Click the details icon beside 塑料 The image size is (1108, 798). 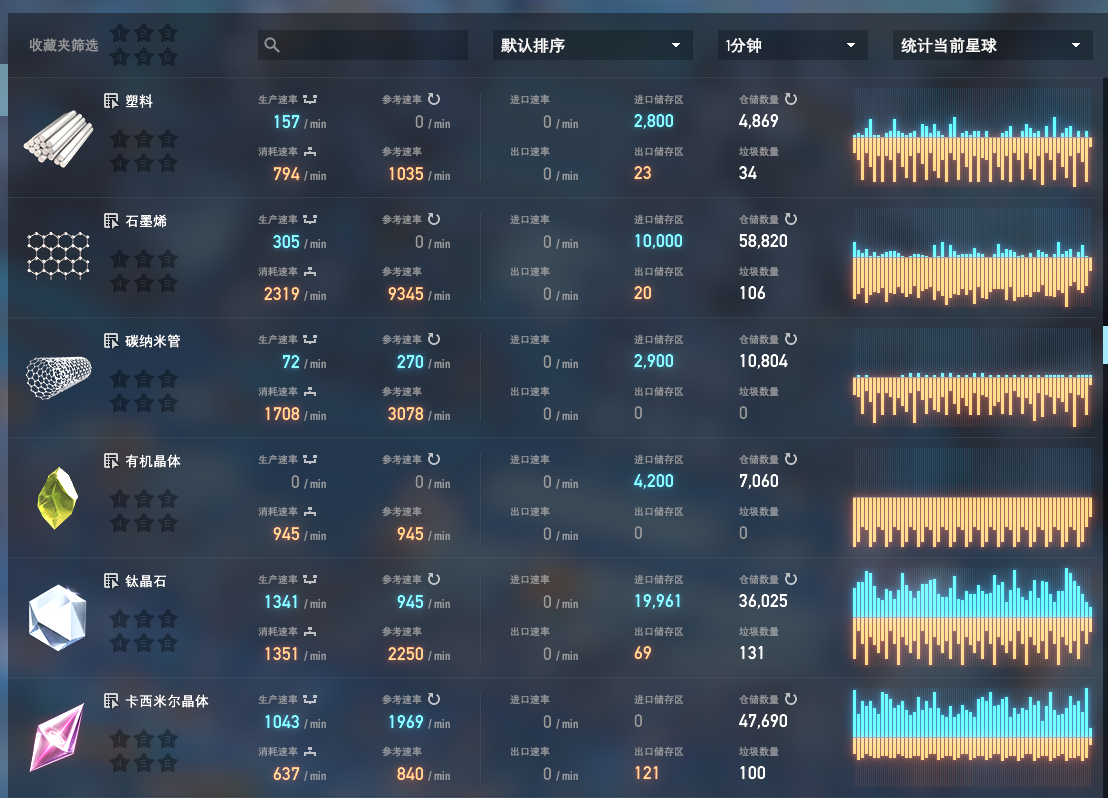coord(111,101)
